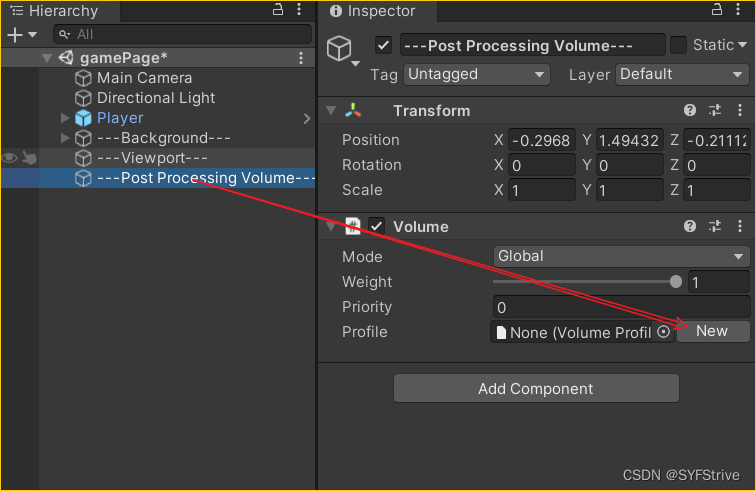Open the Mode dropdown set to Global
The image size is (756, 491).
pyautogui.click(x=621, y=257)
